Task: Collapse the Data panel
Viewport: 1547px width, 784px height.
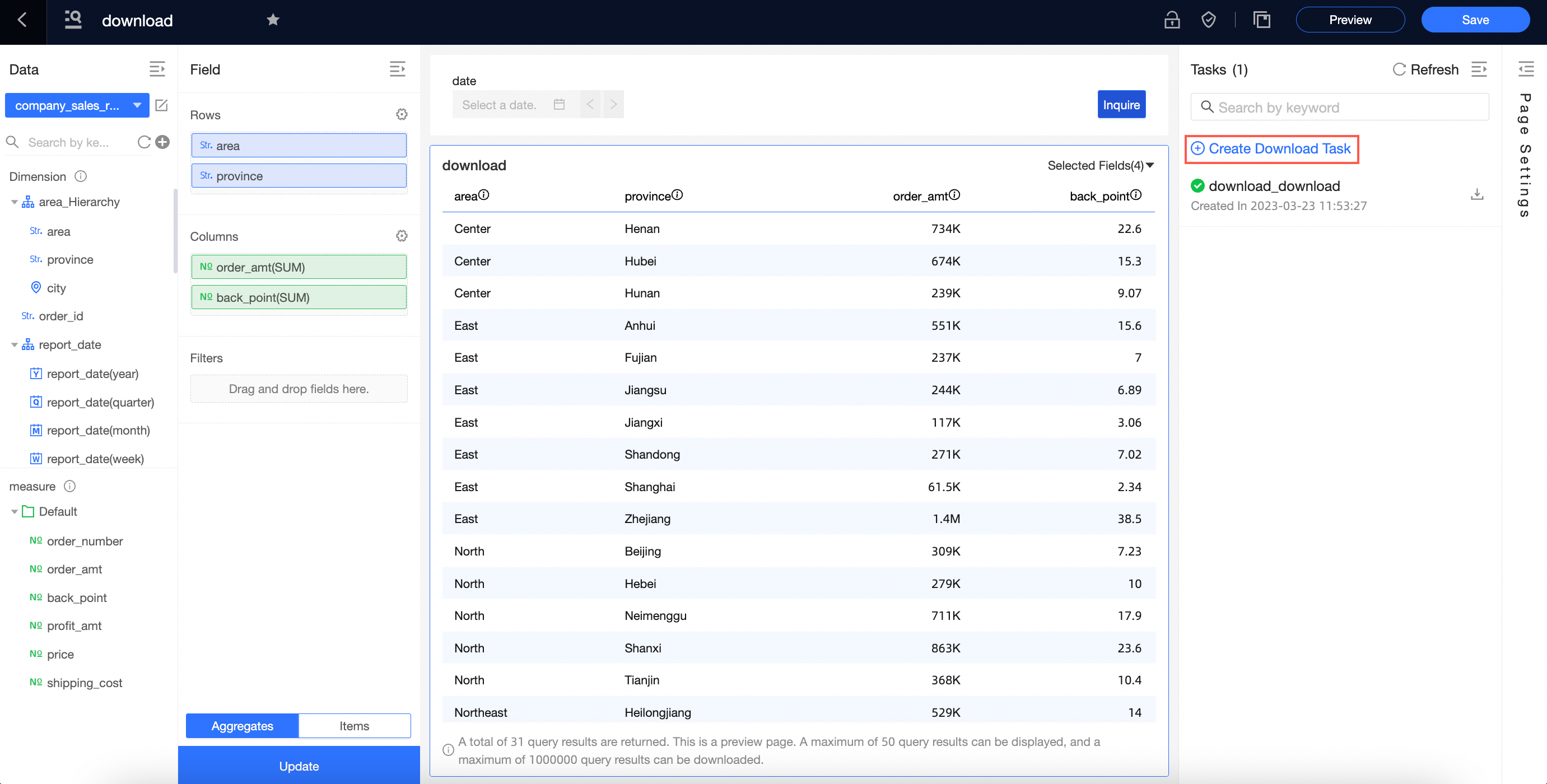Action: (157, 69)
